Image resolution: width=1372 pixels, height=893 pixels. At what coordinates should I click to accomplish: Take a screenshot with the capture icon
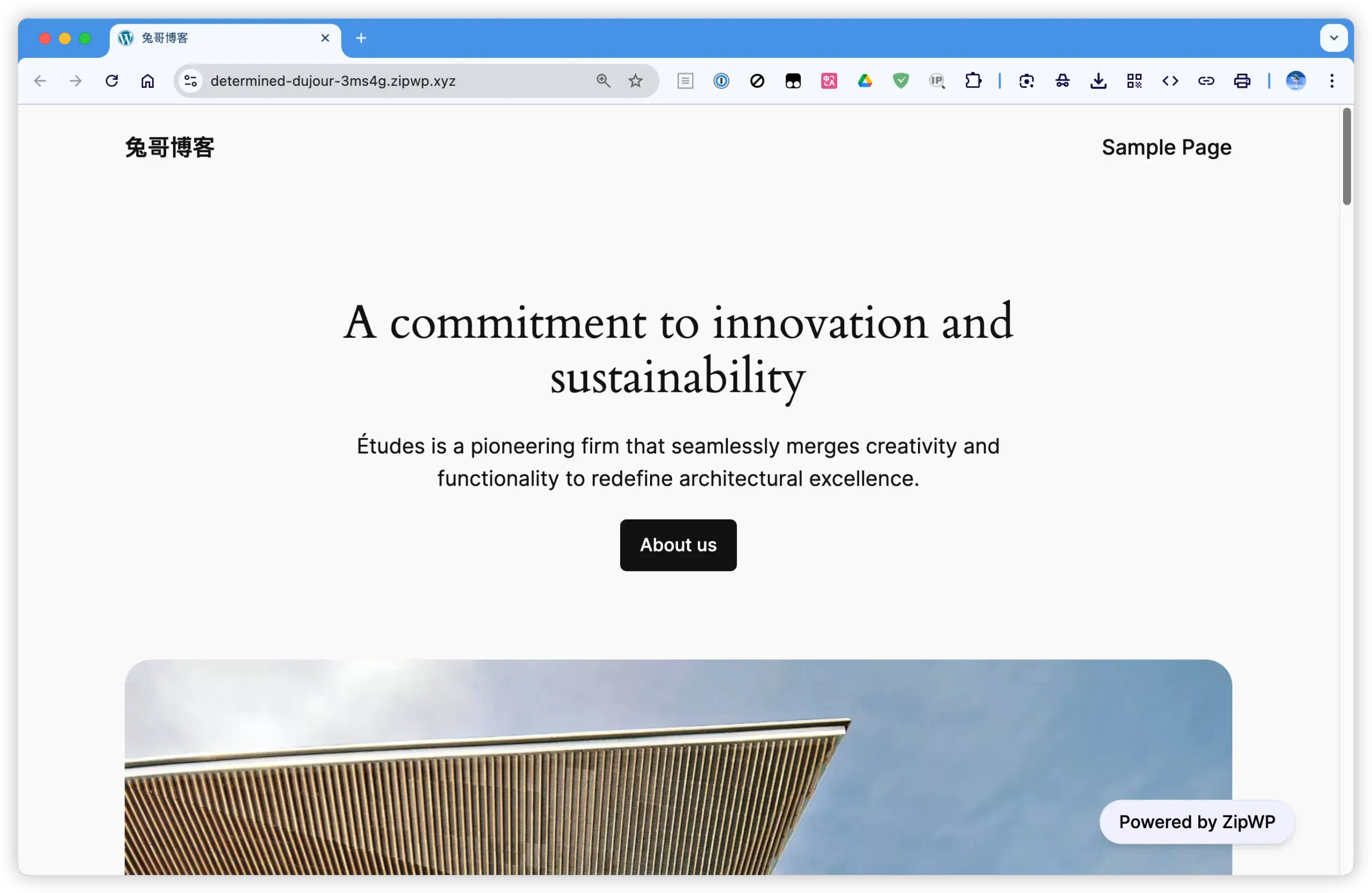point(1026,81)
